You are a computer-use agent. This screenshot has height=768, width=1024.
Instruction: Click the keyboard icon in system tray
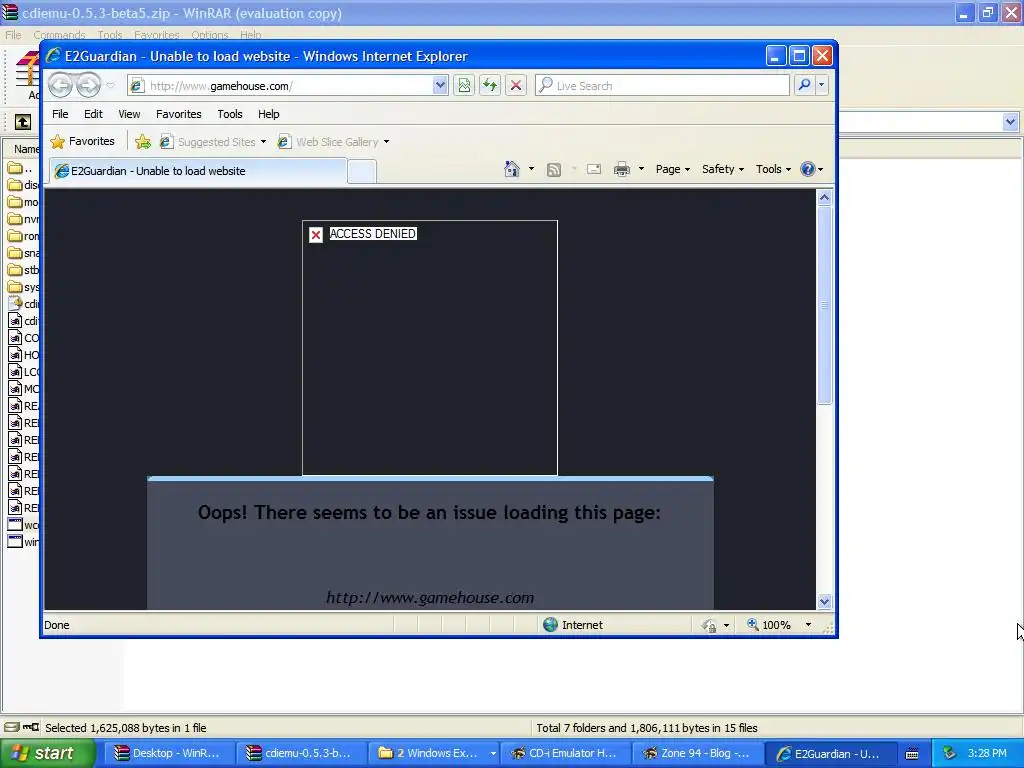[912, 754]
